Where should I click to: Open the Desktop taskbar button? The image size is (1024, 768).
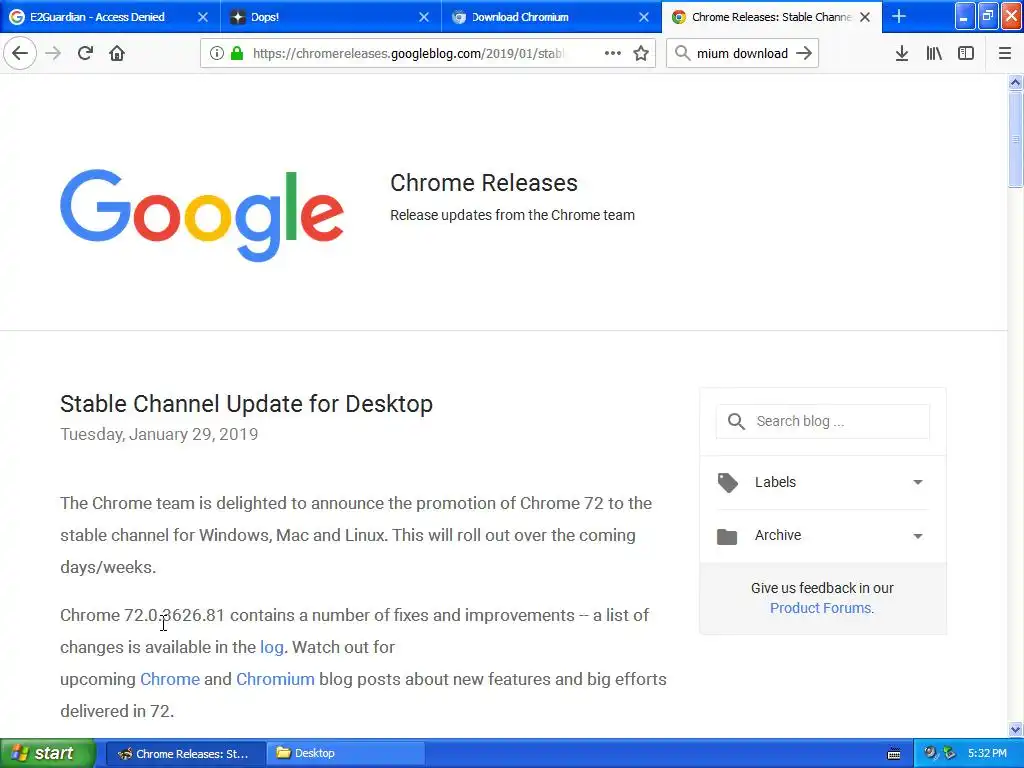point(345,754)
